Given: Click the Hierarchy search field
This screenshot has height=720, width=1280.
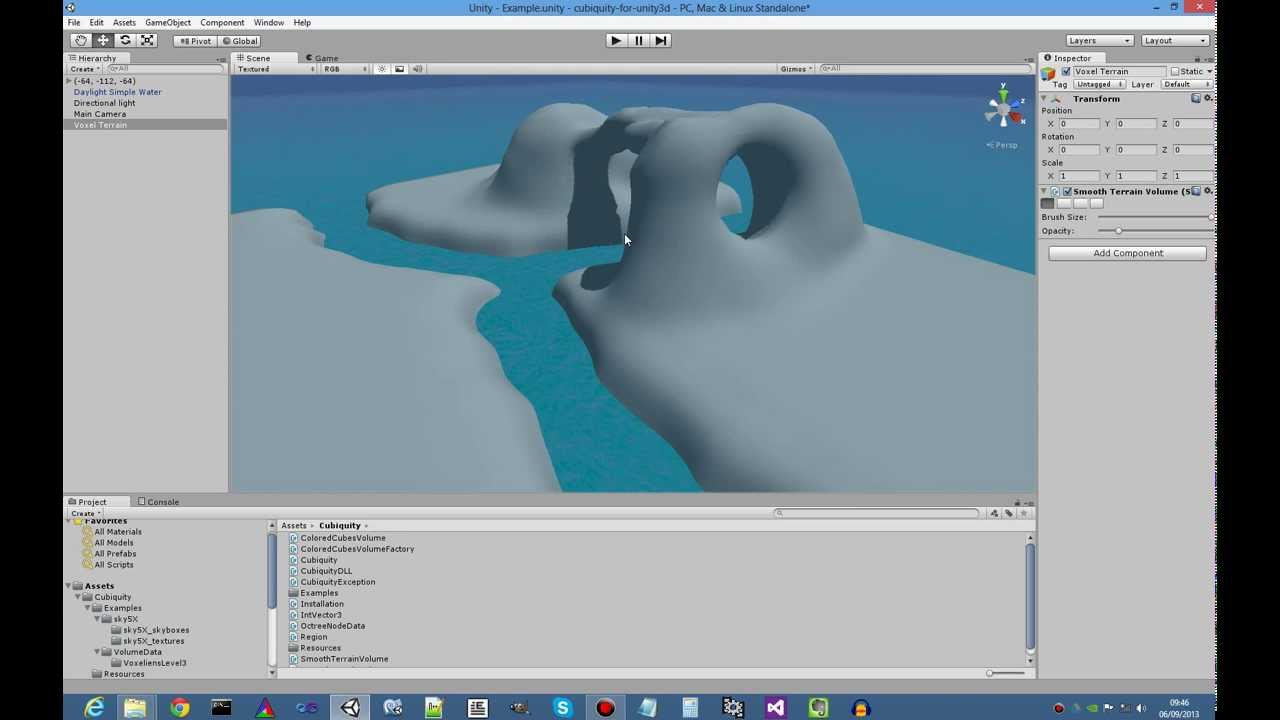Looking at the screenshot, I should click(x=165, y=69).
